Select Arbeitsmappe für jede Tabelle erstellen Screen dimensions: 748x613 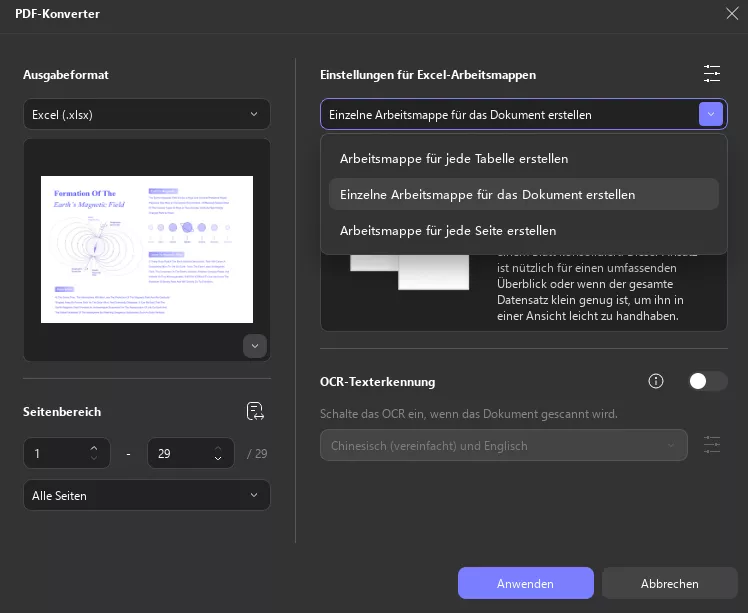coord(524,158)
